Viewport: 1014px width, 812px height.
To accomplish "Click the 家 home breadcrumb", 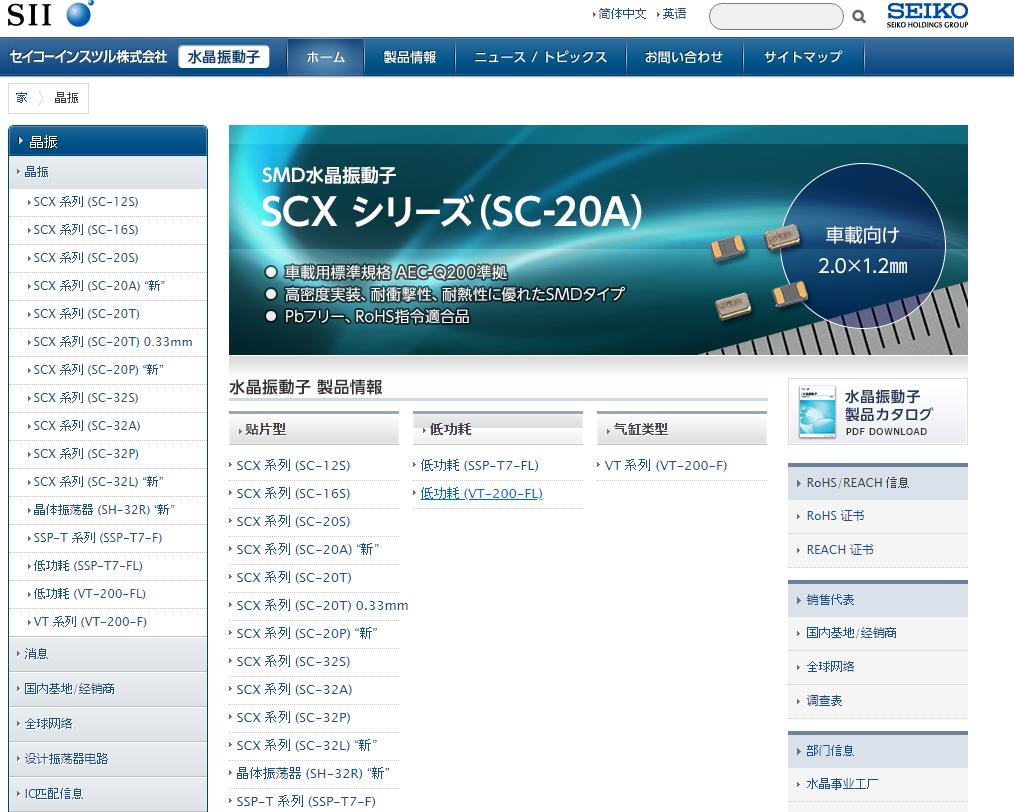I will click(x=22, y=98).
